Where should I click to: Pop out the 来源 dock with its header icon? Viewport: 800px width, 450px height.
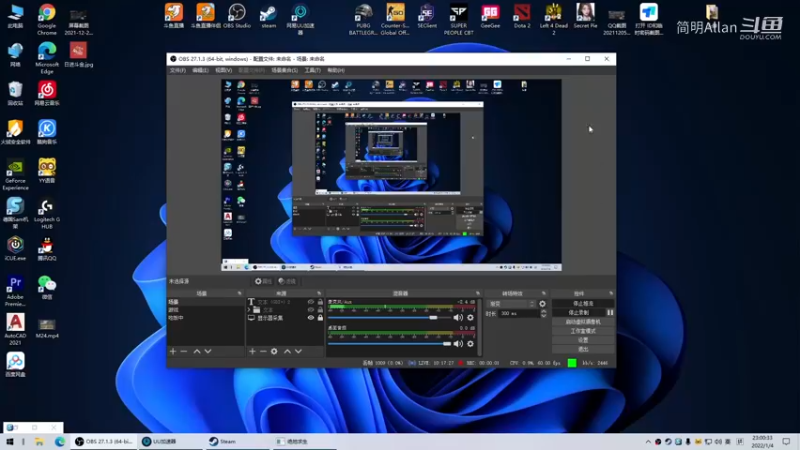pyautogui.click(x=319, y=293)
